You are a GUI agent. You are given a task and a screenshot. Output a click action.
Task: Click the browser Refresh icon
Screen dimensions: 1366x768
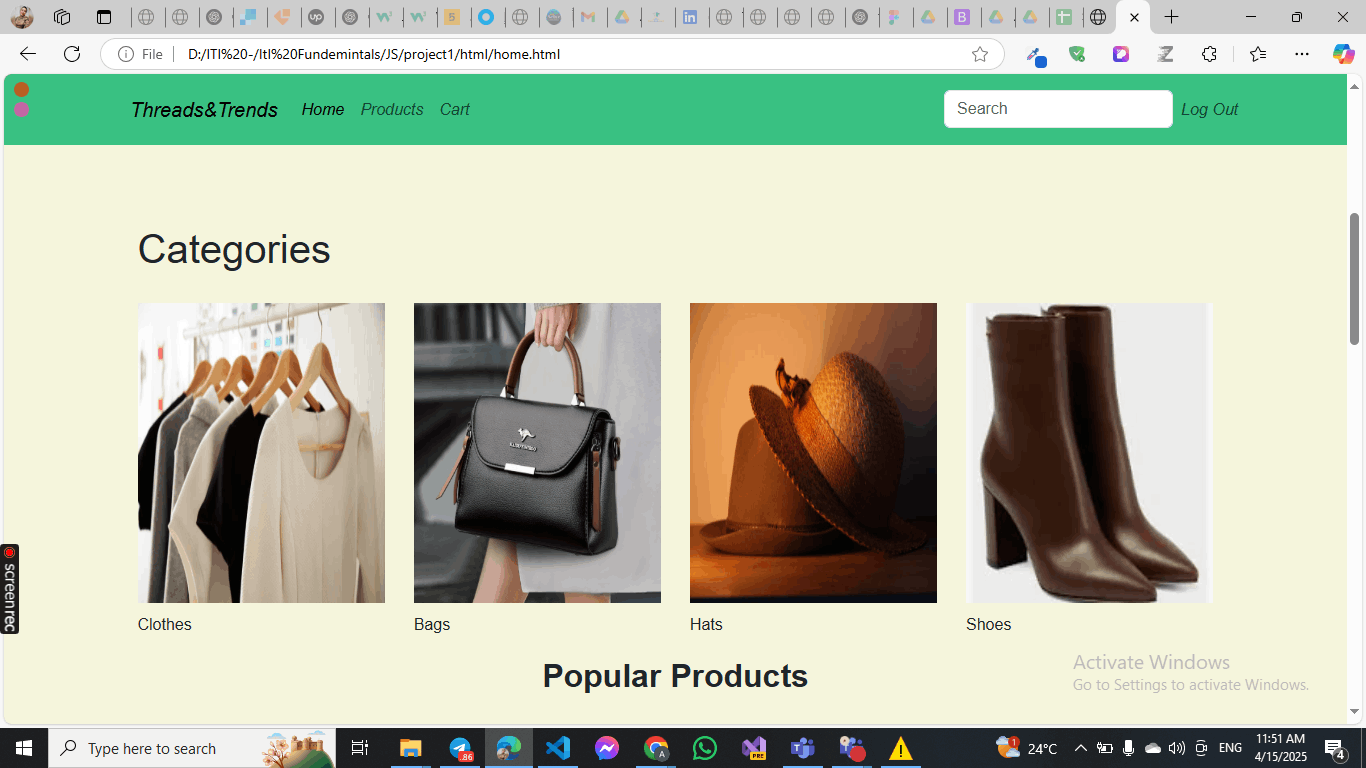pos(72,54)
